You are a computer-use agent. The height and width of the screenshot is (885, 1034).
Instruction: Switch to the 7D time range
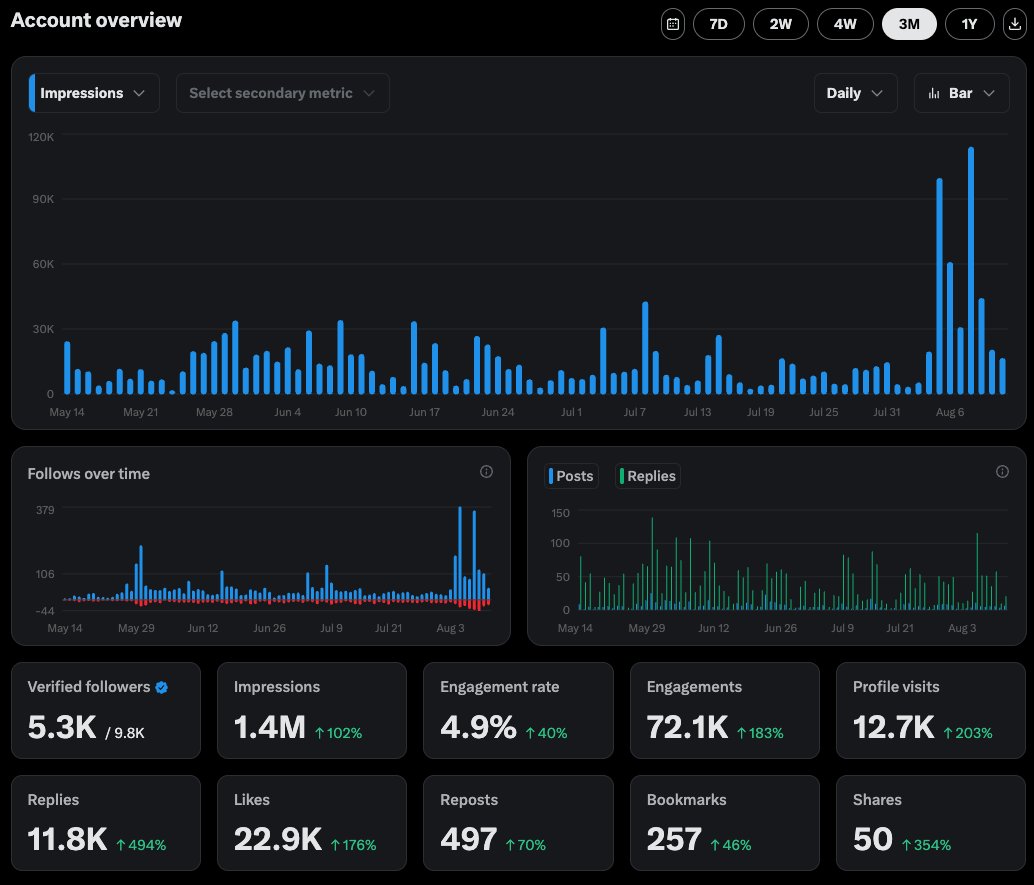point(719,24)
